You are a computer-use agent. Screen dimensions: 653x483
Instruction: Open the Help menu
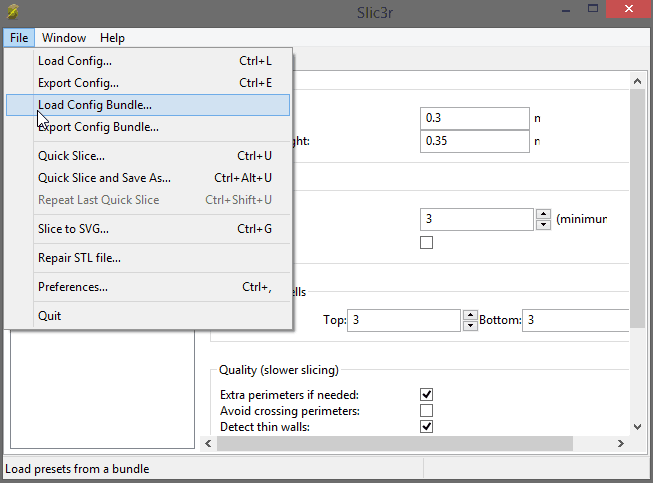pyautogui.click(x=112, y=38)
